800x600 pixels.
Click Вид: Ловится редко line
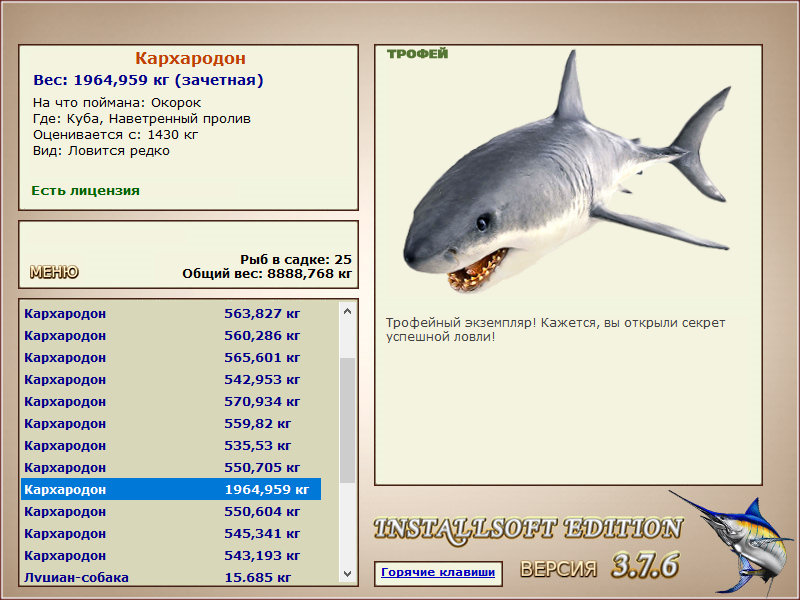pyautogui.click(x=101, y=151)
